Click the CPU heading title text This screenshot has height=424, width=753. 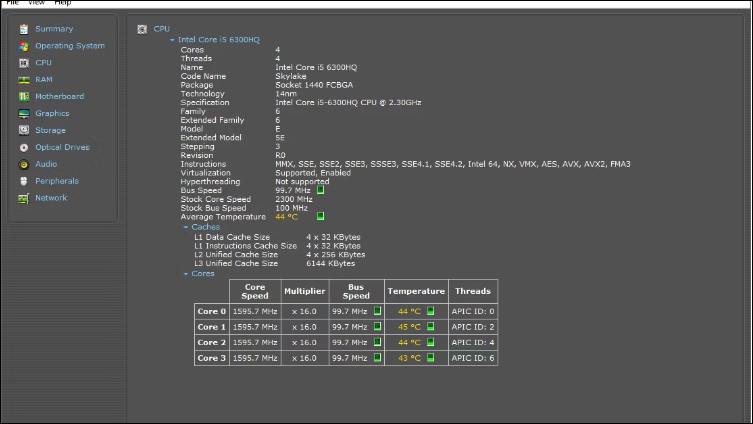click(162, 29)
